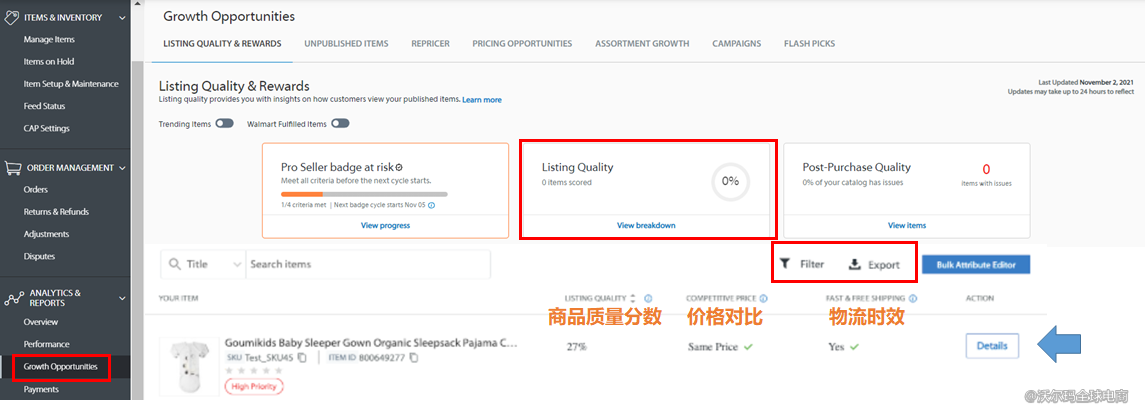Open Disputes in the sidebar
Image resolution: width=1145 pixels, height=408 pixels.
pyautogui.click(x=39, y=256)
